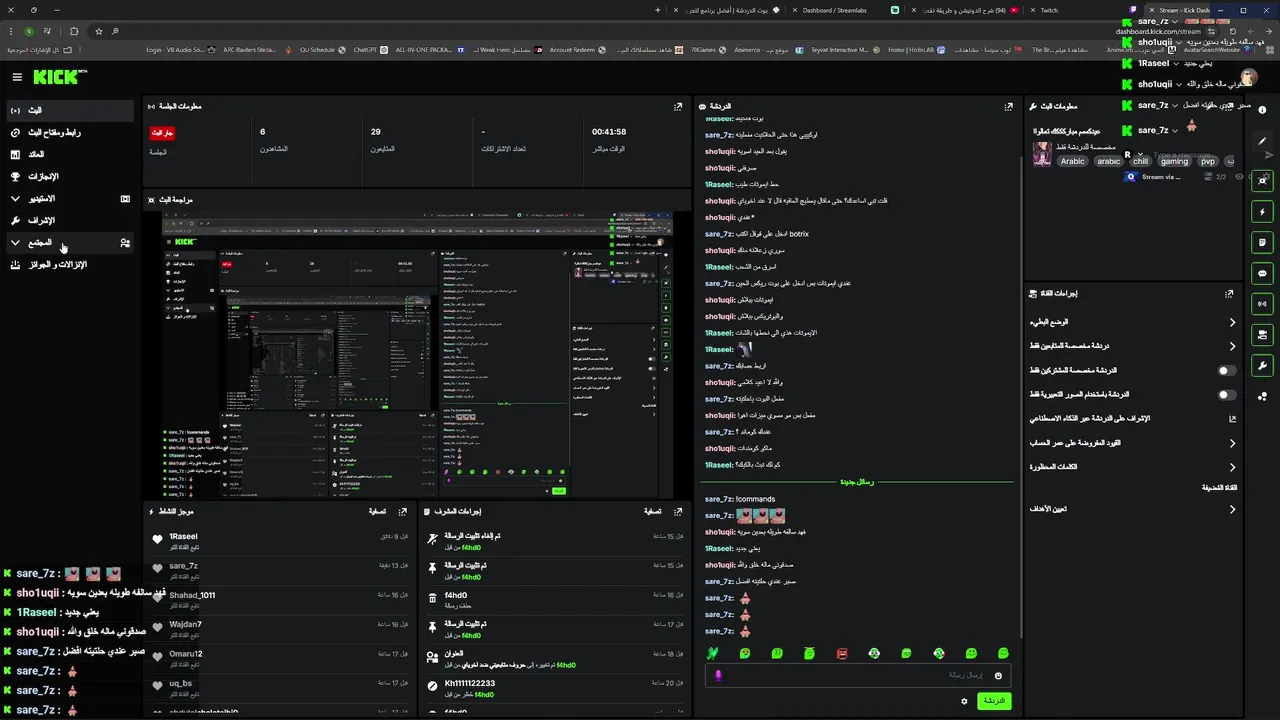The height and width of the screenshot is (720, 1280).
Task: Click the layout panel icon below broadcast icon
Action: (x=1263, y=335)
